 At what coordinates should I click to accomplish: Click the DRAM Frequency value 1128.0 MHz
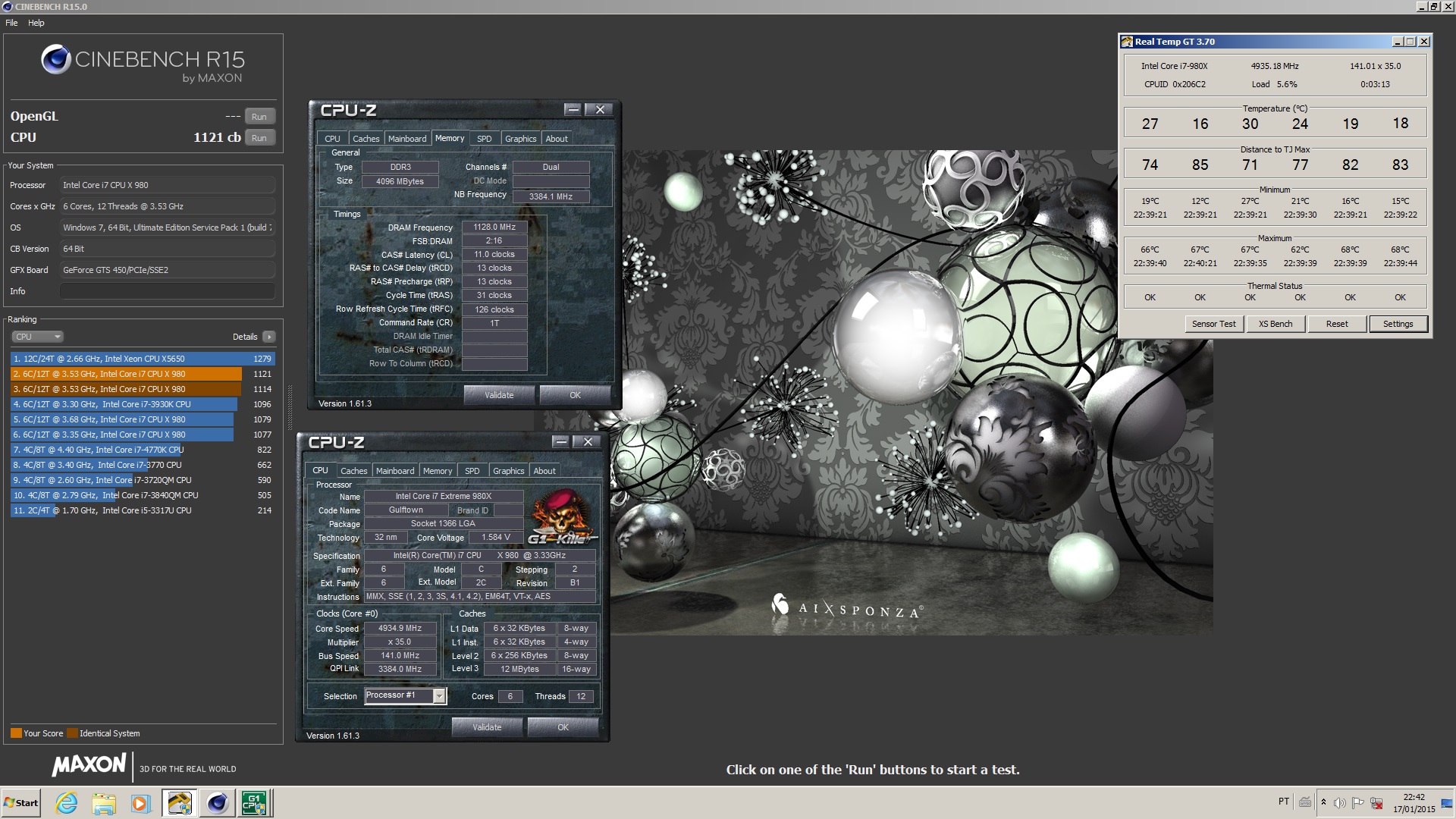pyautogui.click(x=494, y=227)
